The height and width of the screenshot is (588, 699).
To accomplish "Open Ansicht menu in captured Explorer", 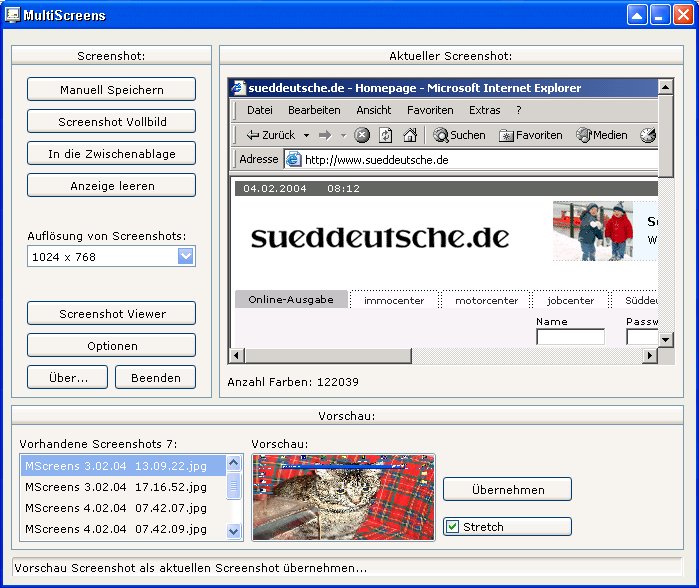I will (374, 110).
